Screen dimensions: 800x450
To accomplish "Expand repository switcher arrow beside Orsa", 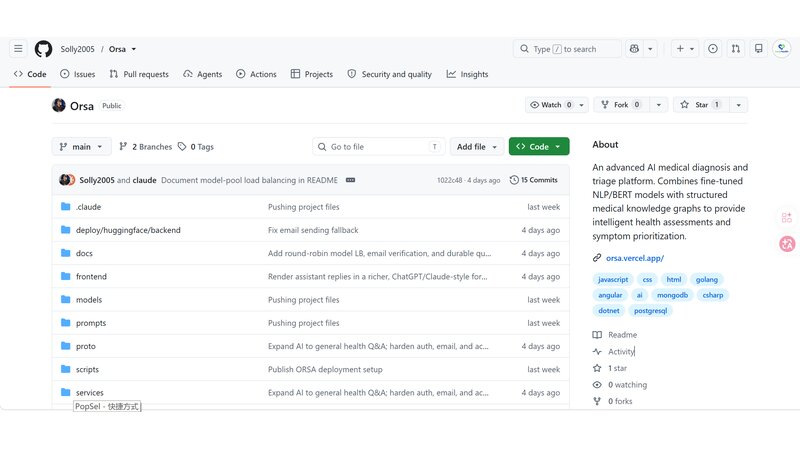I will click(x=134, y=49).
